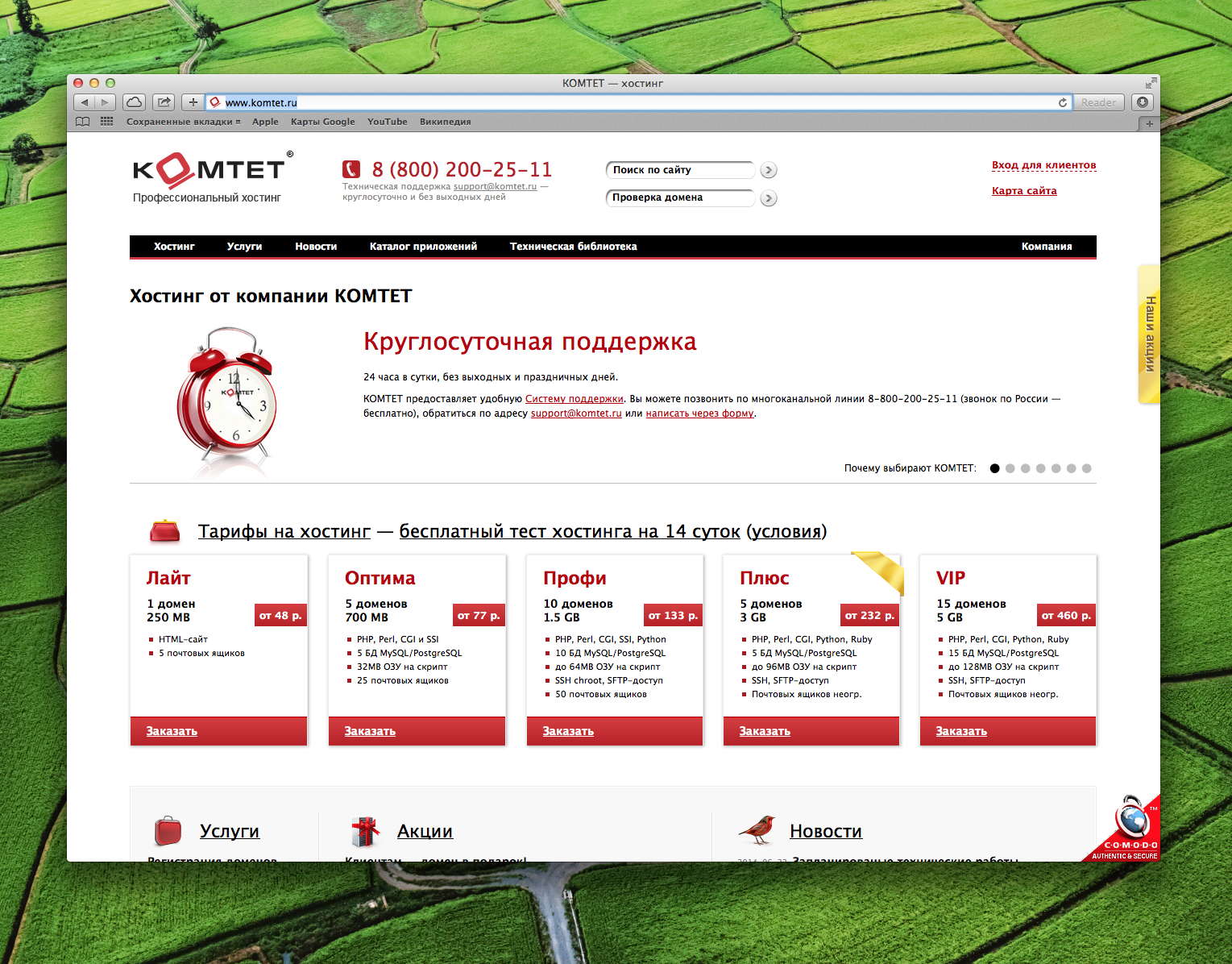Open the Систему поддержки link

(x=575, y=399)
